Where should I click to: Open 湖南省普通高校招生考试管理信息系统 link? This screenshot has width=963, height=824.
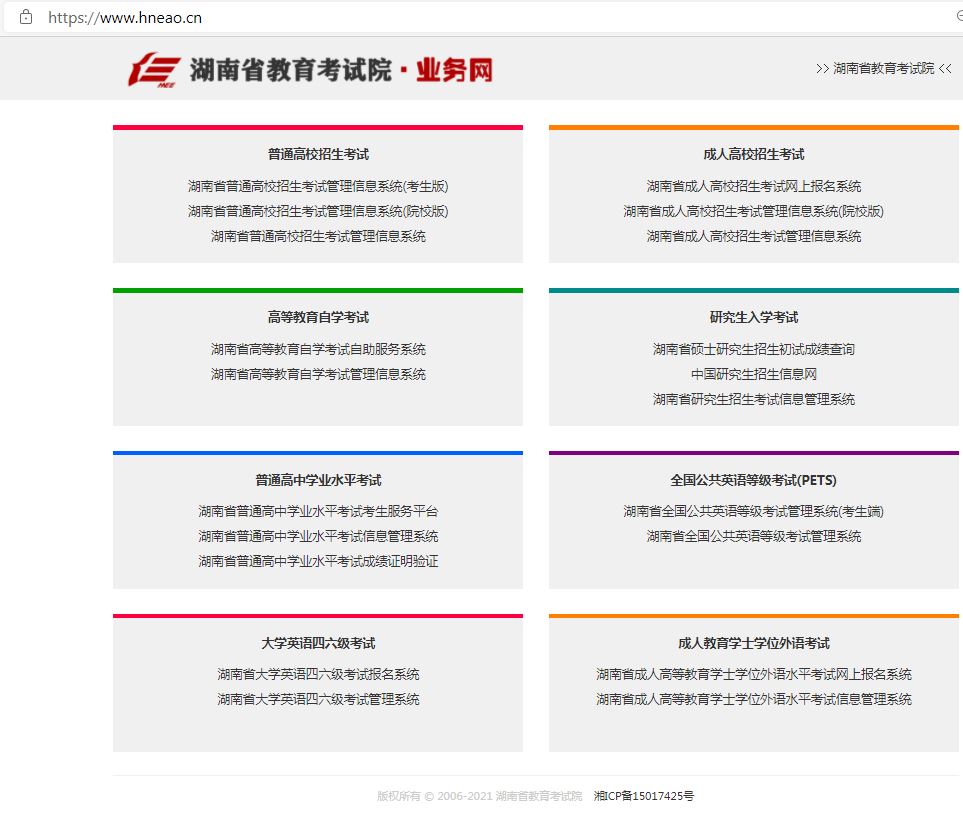click(318, 236)
